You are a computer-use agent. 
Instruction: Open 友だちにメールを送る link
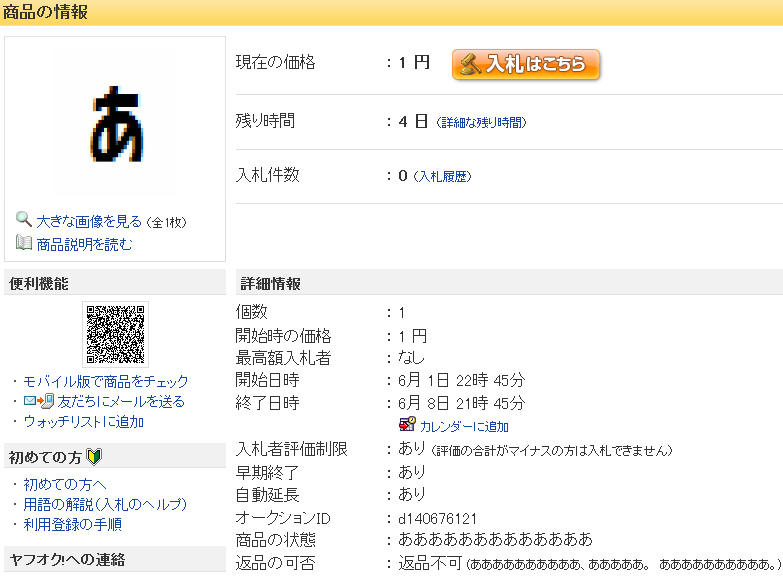tap(121, 402)
